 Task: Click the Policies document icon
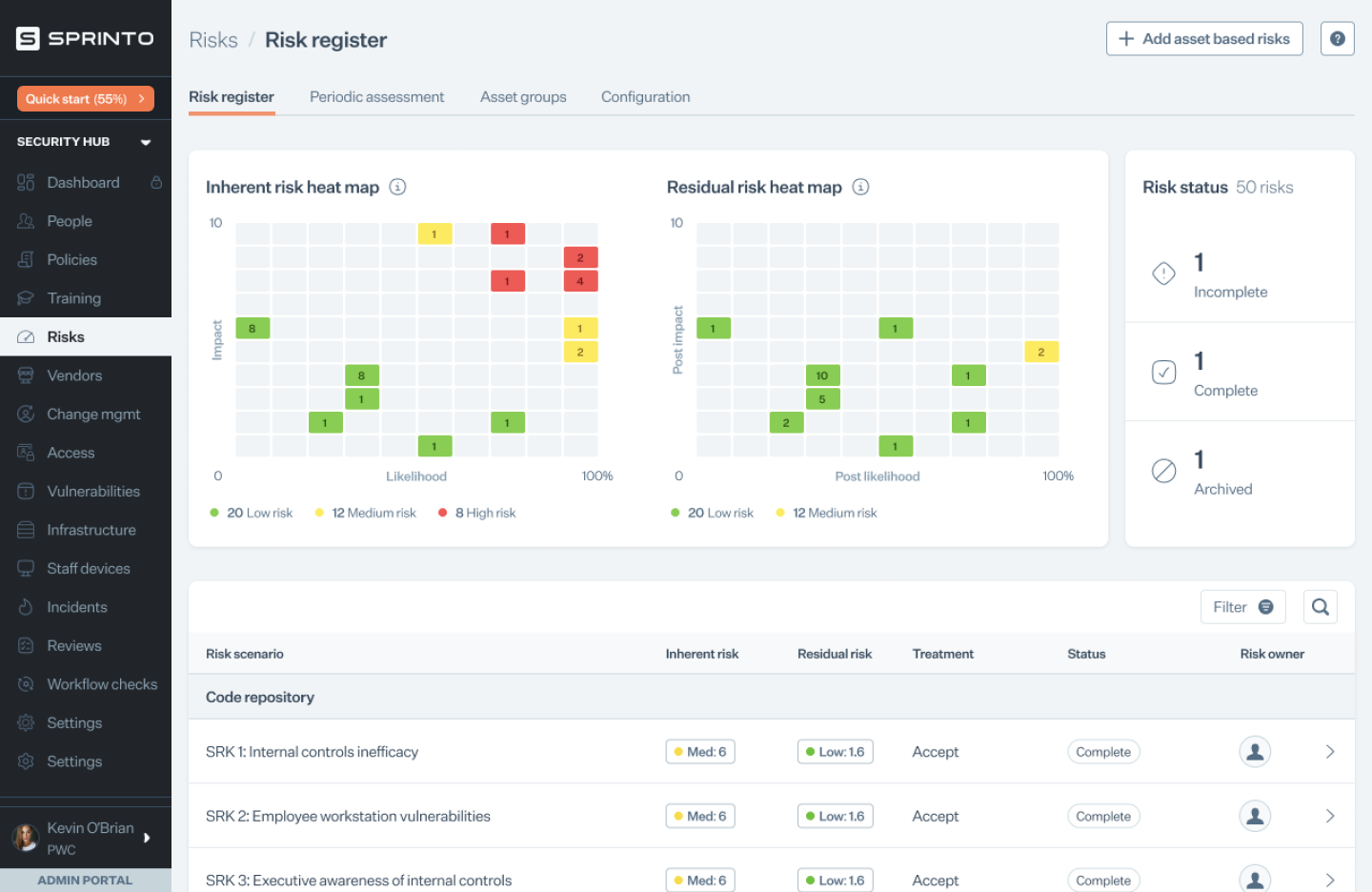point(26,259)
